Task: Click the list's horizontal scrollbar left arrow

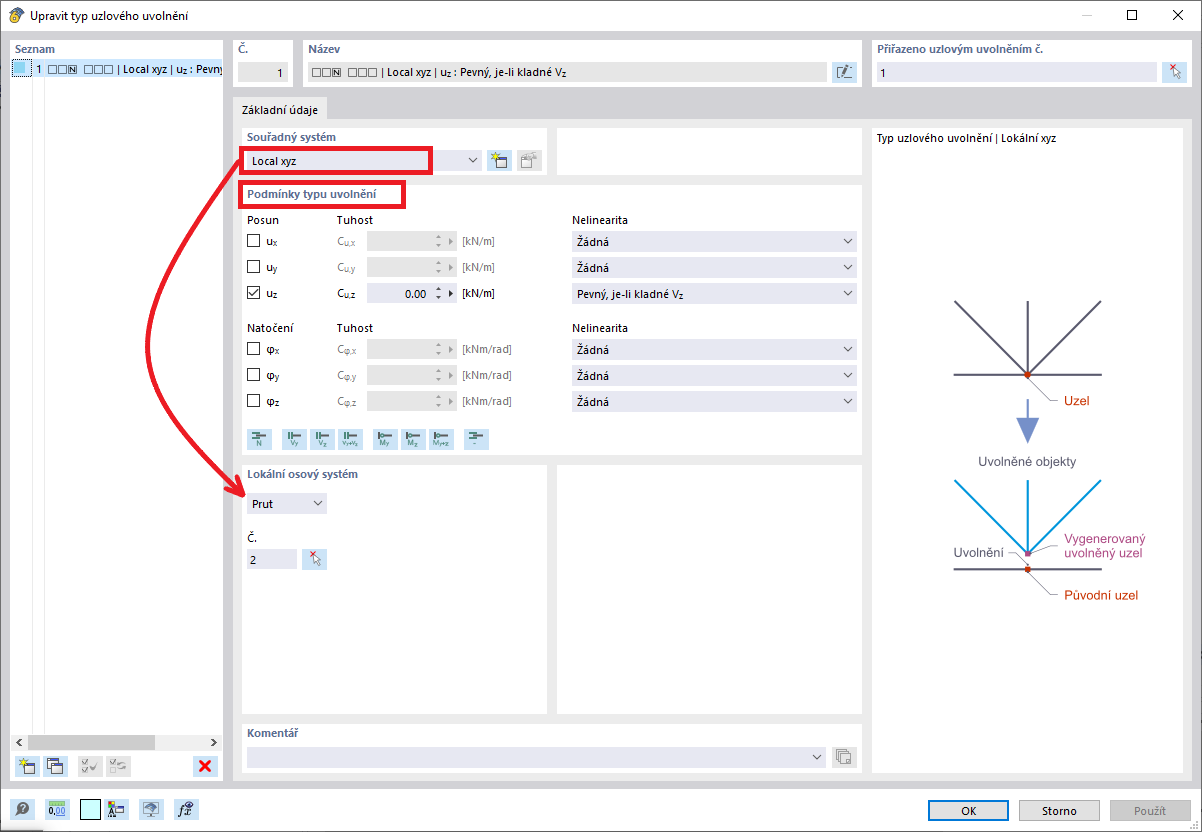Action: pos(20,742)
